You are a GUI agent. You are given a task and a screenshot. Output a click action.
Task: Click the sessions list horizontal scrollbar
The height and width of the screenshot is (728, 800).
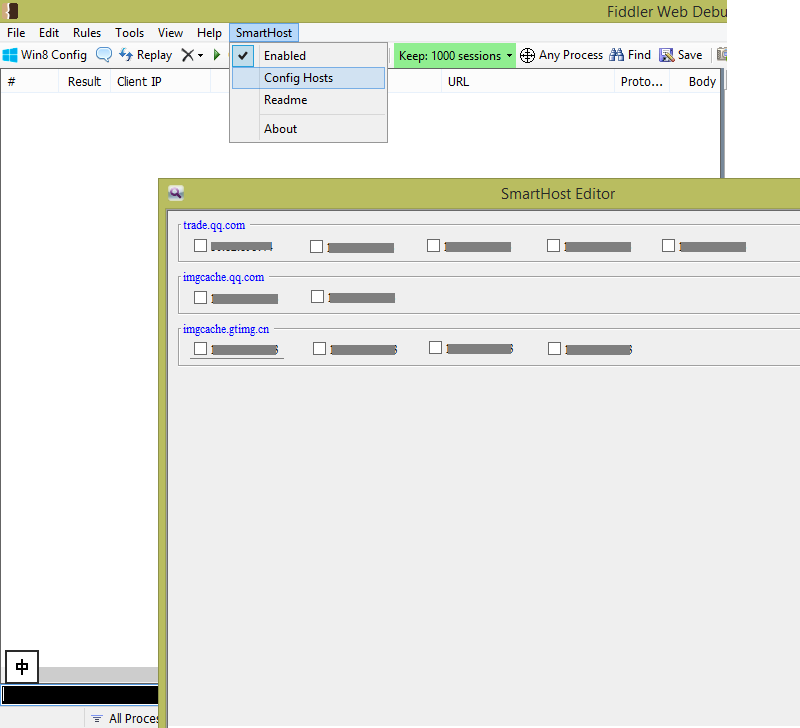coord(98,674)
